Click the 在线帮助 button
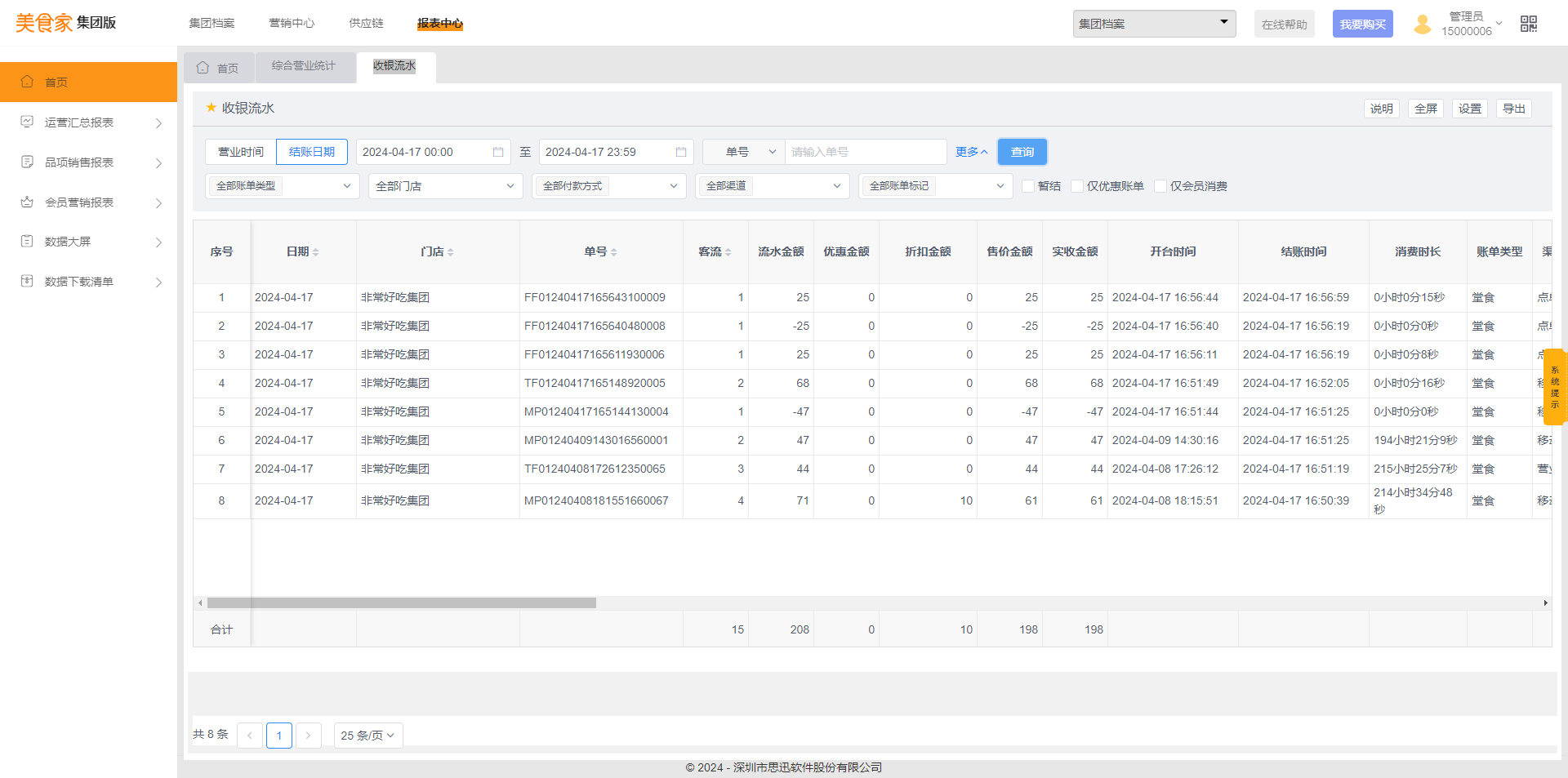The height and width of the screenshot is (778, 1568). click(x=1285, y=24)
